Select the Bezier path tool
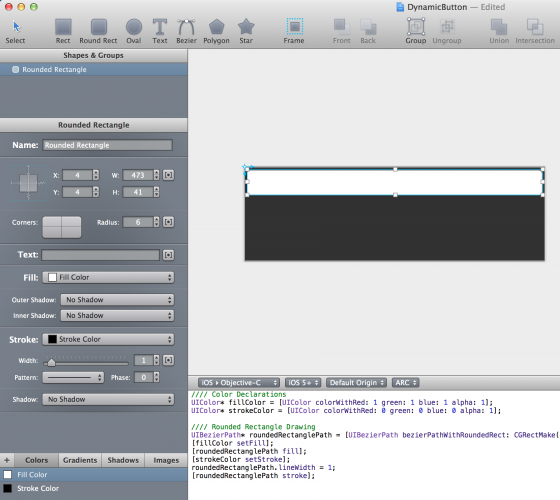560x500 pixels. coord(186,31)
